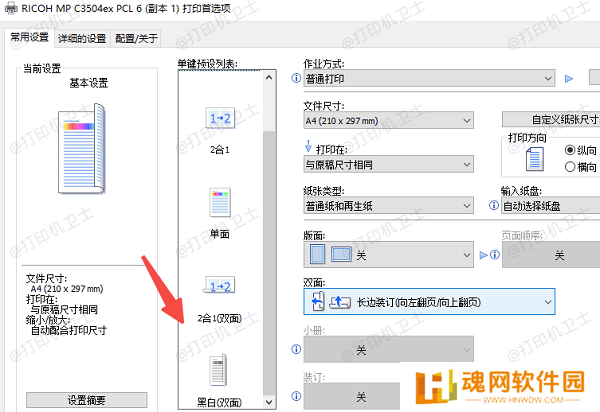Click info icon beside 输入纸盘 dropdown
This screenshot has width=600, height=412.
coord(494,205)
